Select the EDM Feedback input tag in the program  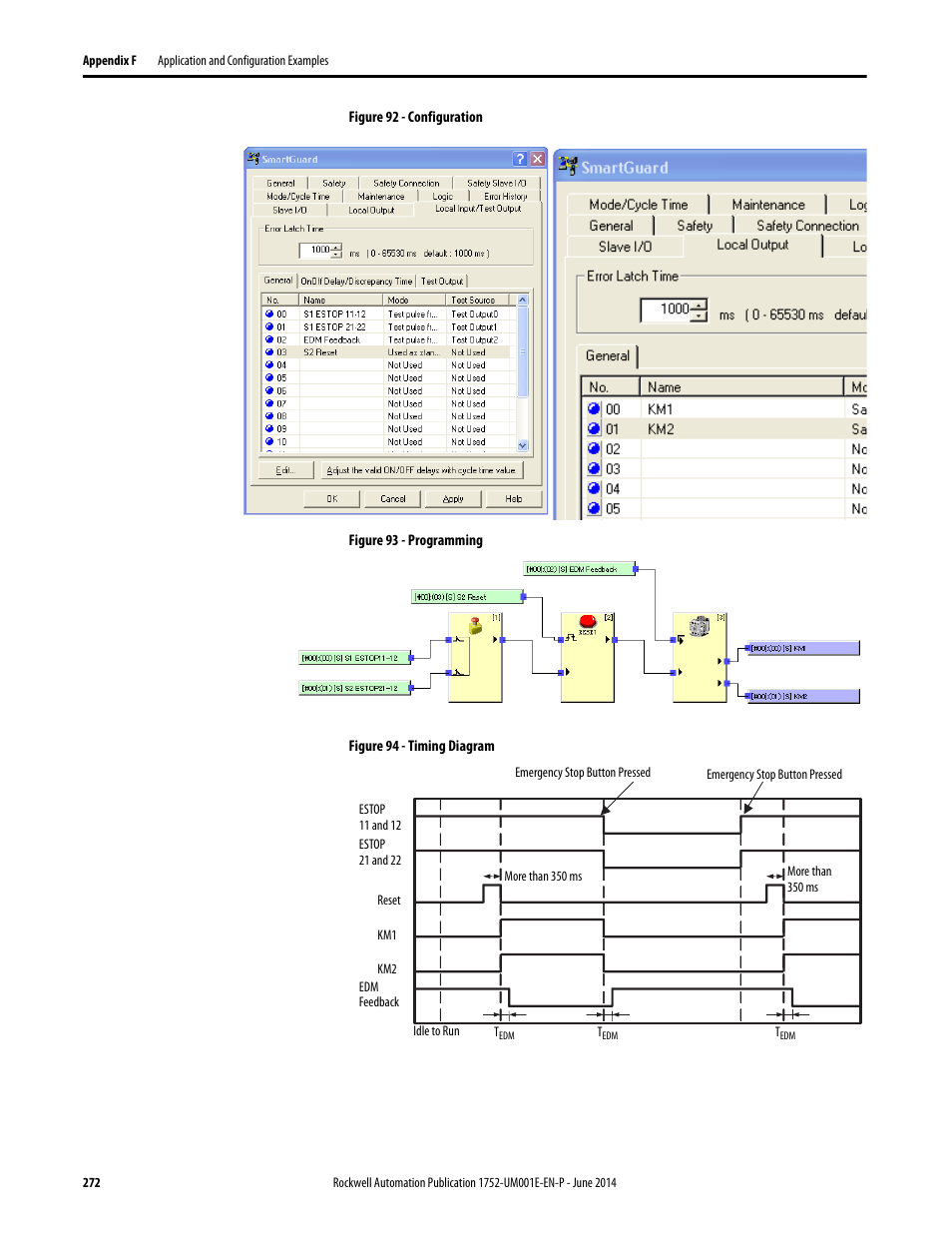point(580,569)
